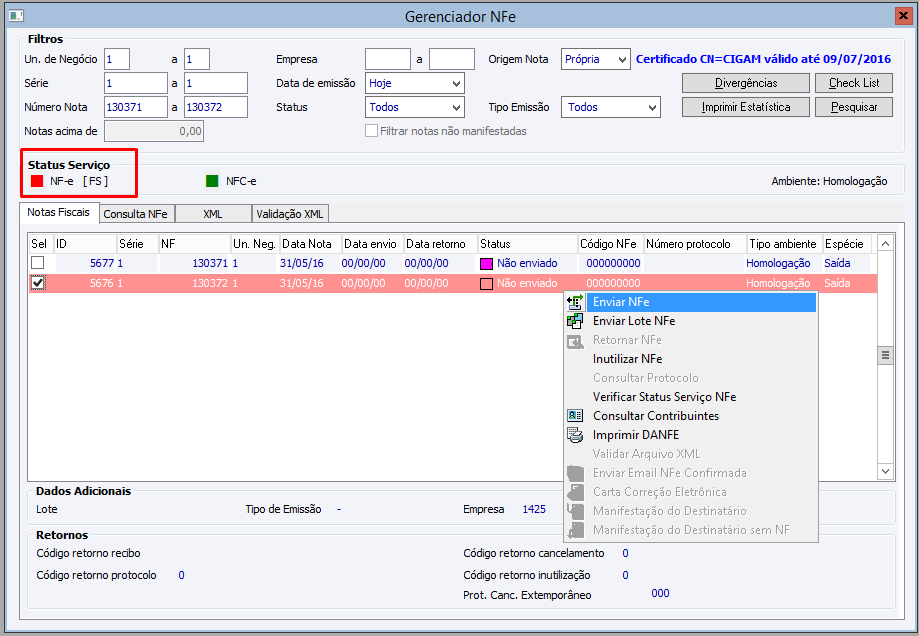
Task: Click the first Empresa input field
Action: [x=388, y=59]
